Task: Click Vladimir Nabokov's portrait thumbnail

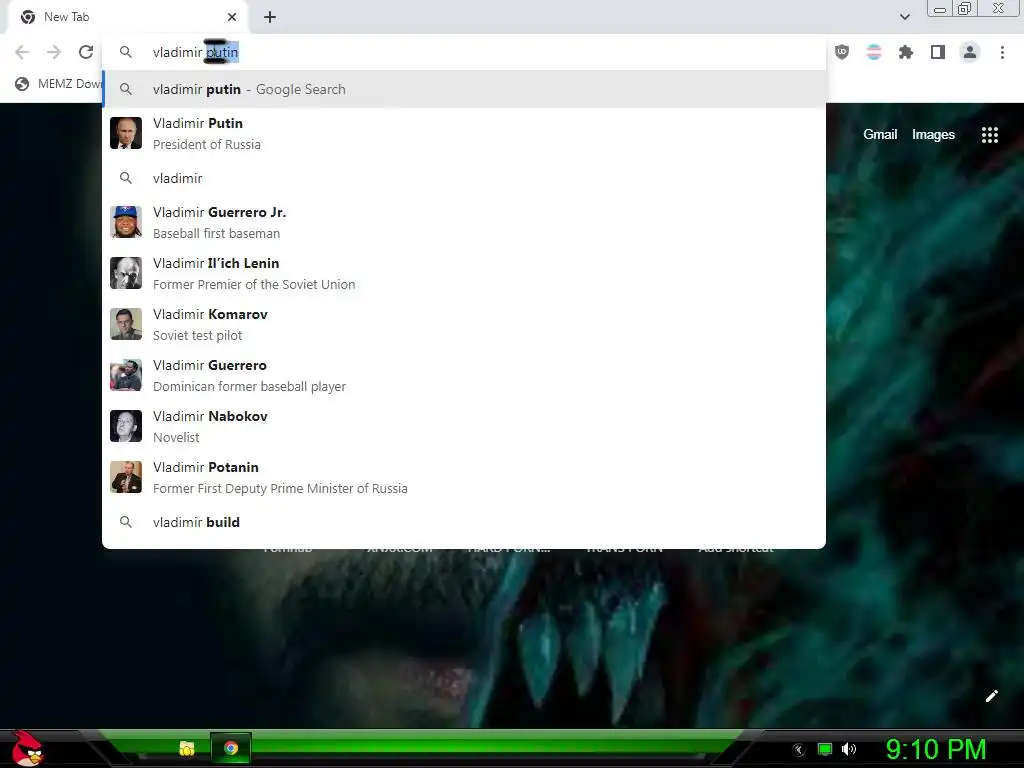Action: click(126, 426)
